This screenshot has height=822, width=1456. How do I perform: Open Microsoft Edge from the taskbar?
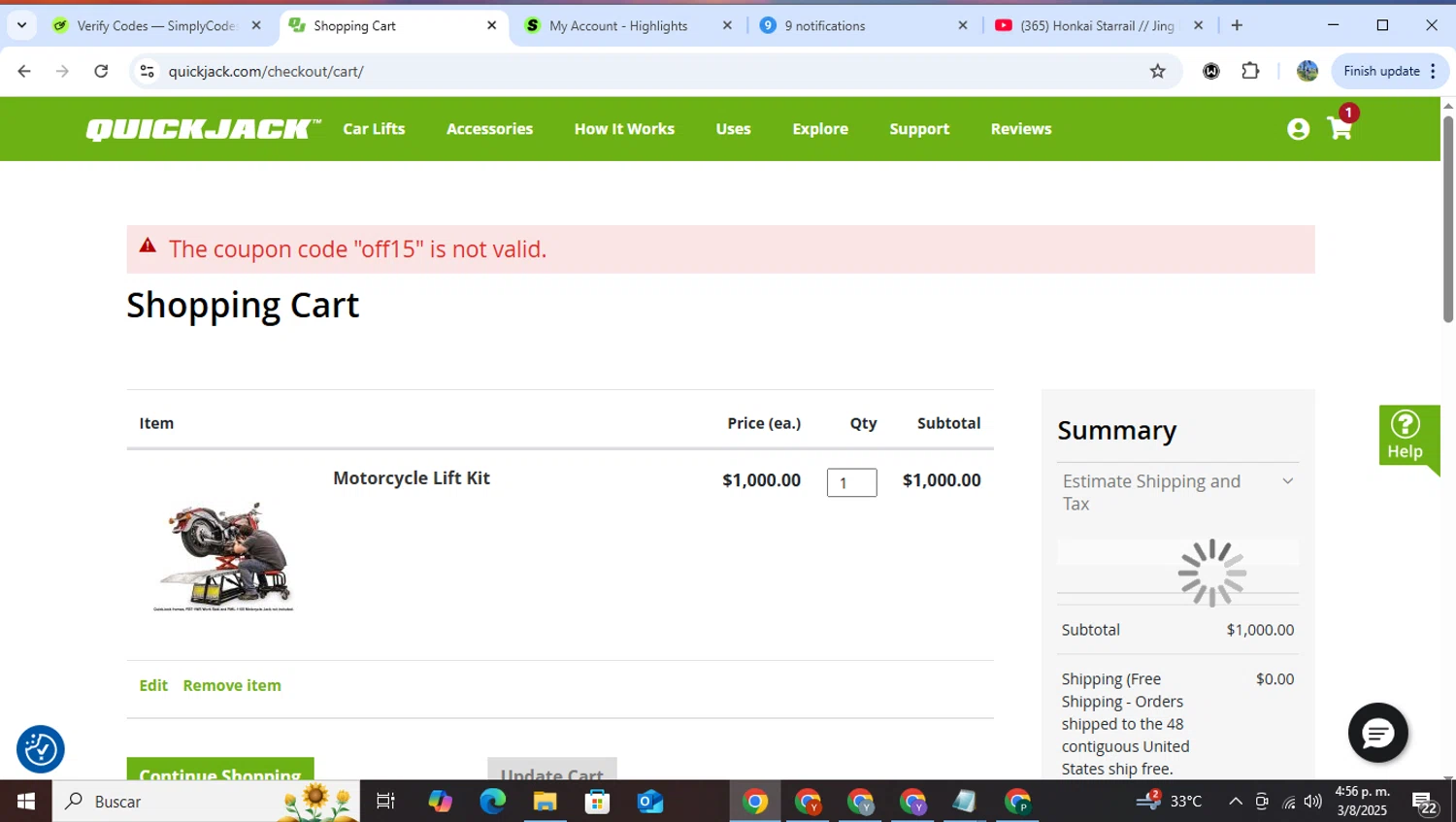coord(492,801)
